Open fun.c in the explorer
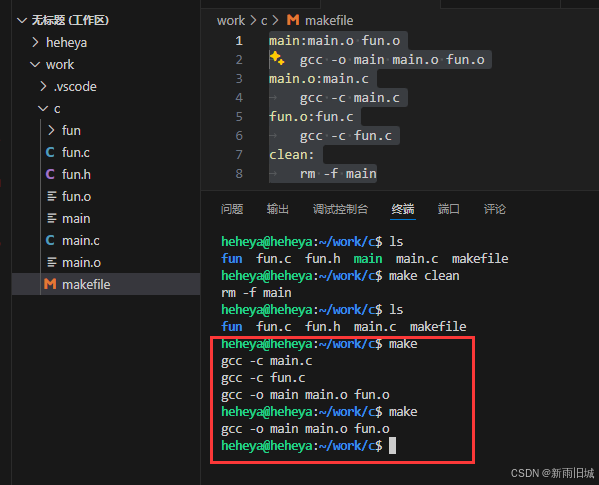The image size is (599, 485). (76, 153)
